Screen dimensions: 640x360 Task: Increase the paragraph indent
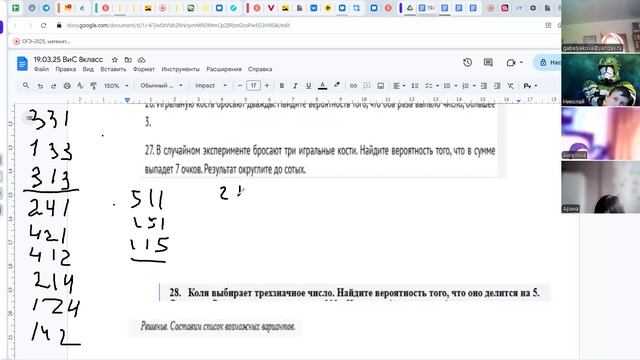coord(497,86)
